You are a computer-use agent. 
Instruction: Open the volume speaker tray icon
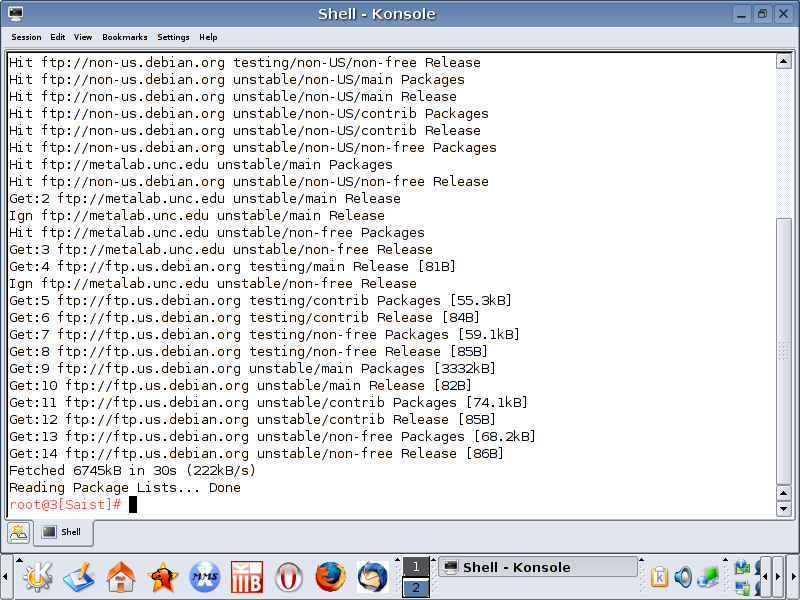(x=683, y=577)
